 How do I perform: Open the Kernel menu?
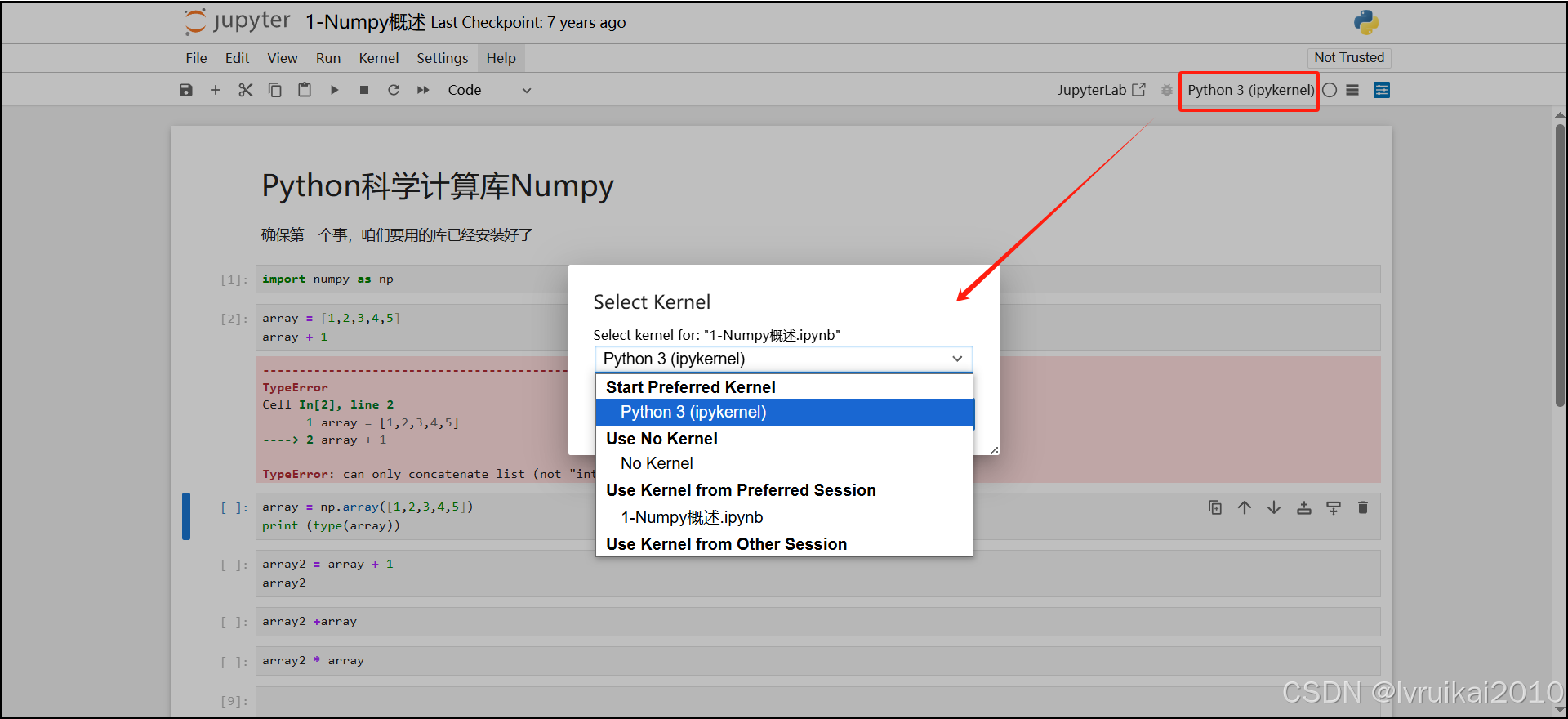pos(379,58)
